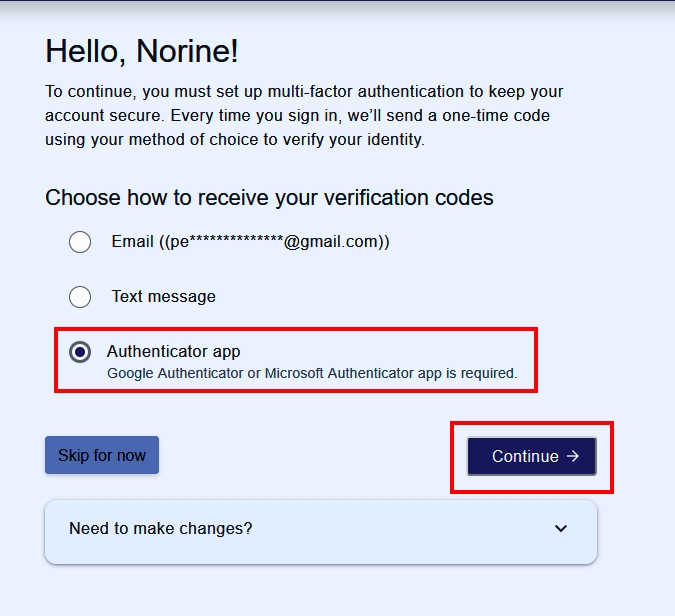Click the 'Email' option label text
The width and height of the screenshot is (675, 616).
click(x=133, y=241)
